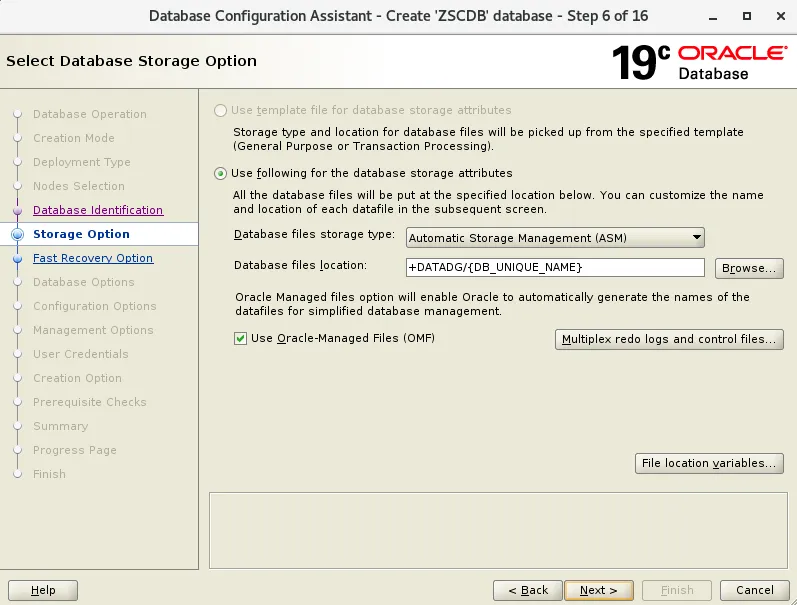Screen dimensions: 797x605
Task: Click the Fast Recovery Option step bullet
Action: (x=18, y=258)
